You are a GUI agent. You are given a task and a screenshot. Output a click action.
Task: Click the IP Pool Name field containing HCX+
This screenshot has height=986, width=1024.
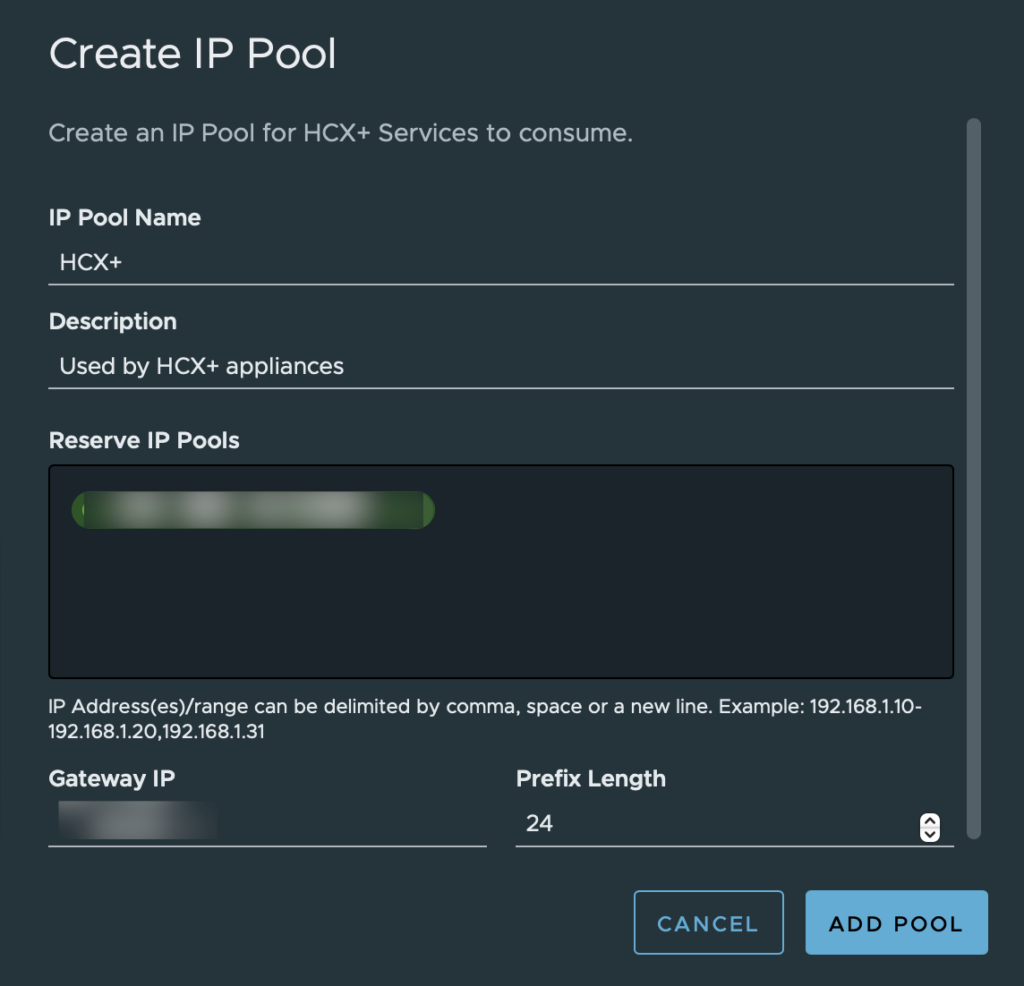pos(501,263)
